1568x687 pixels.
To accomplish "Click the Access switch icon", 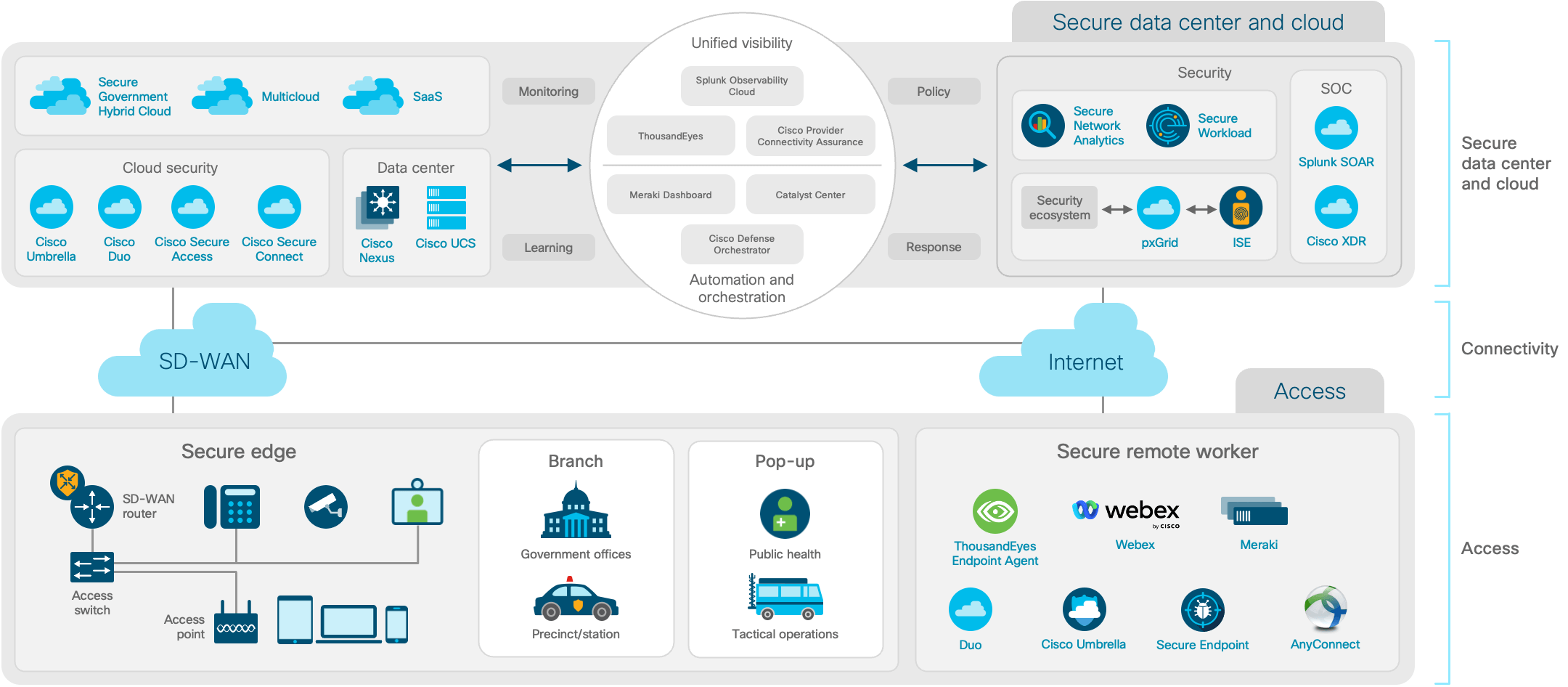I will tap(92, 567).
